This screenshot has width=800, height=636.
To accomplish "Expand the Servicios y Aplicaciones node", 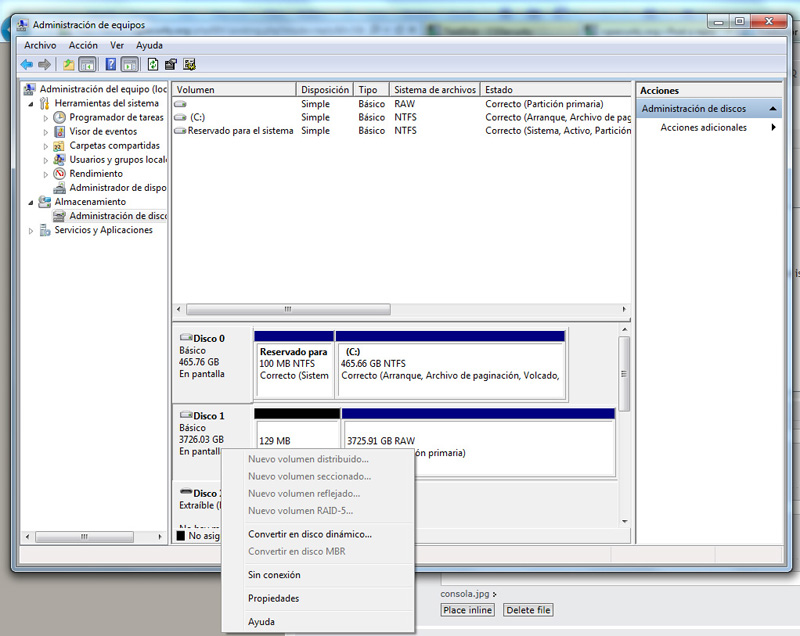I will [x=31, y=230].
